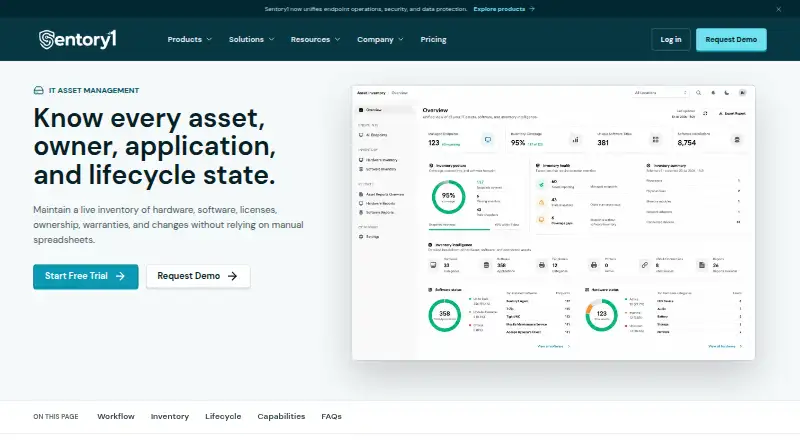This screenshot has height=440, width=800.
Task: Jump to the Workflow section
Action: pyautogui.click(x=116, y=417)
